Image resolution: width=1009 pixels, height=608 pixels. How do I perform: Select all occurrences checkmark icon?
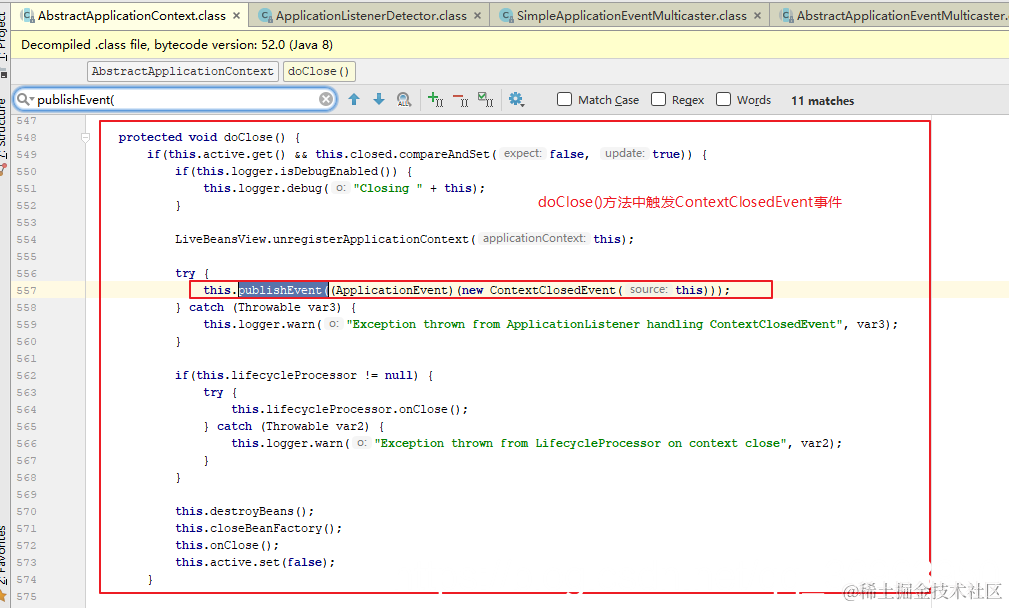[x=485, y=99]
